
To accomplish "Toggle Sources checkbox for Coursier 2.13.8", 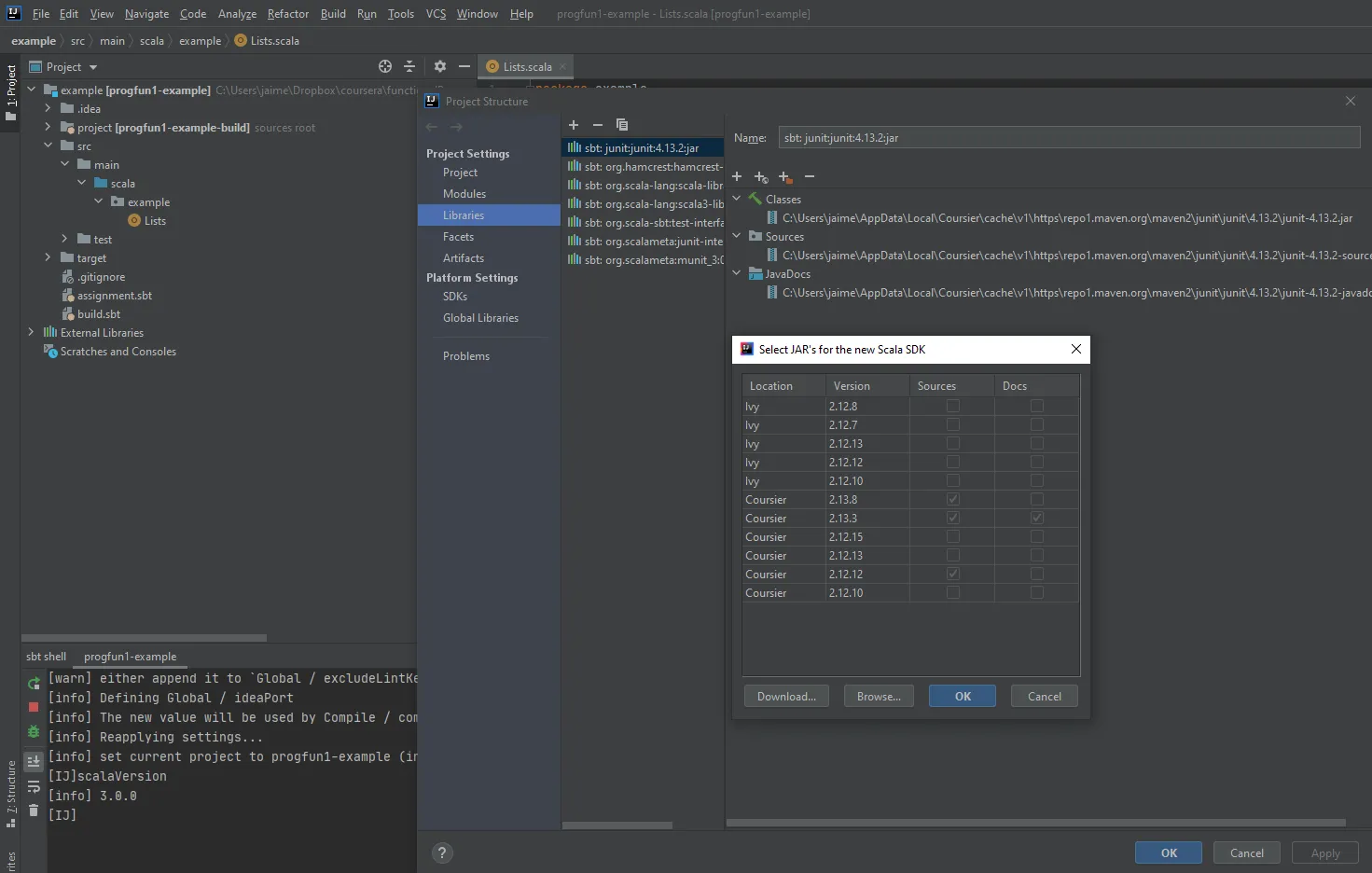I will 952,499.
